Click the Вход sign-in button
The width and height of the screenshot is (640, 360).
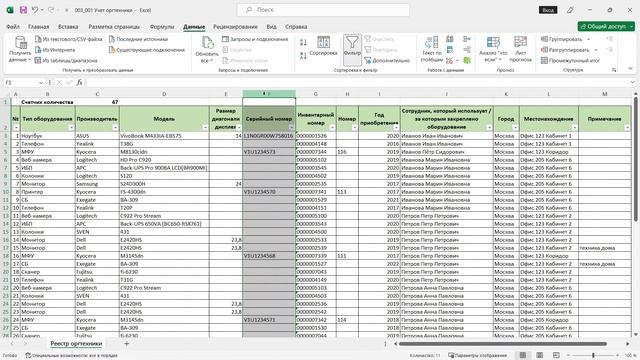click(x=548, y=10)
